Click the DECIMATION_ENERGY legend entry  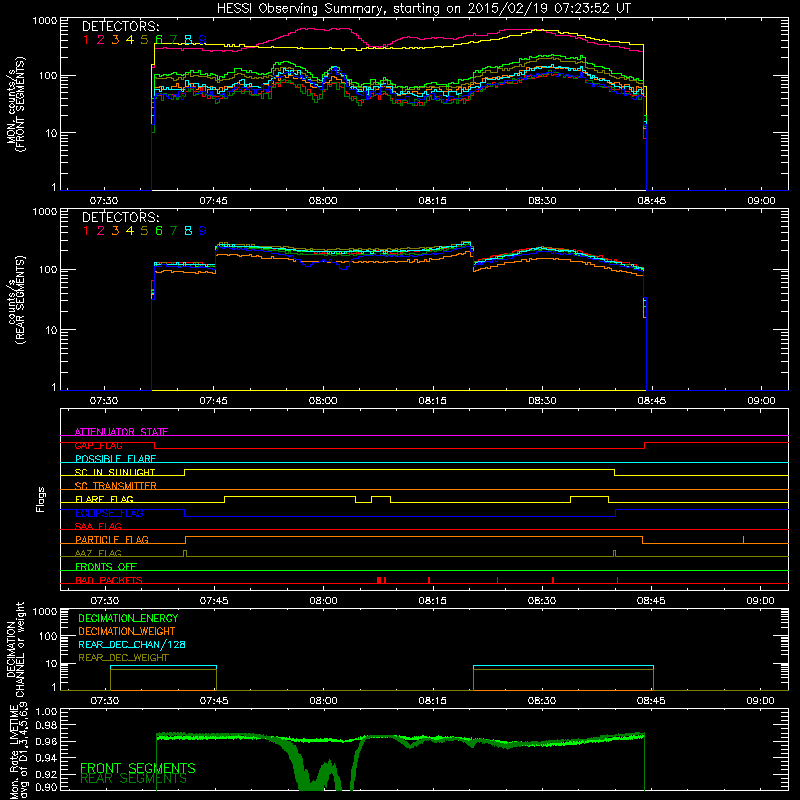[x=128, y=618]
